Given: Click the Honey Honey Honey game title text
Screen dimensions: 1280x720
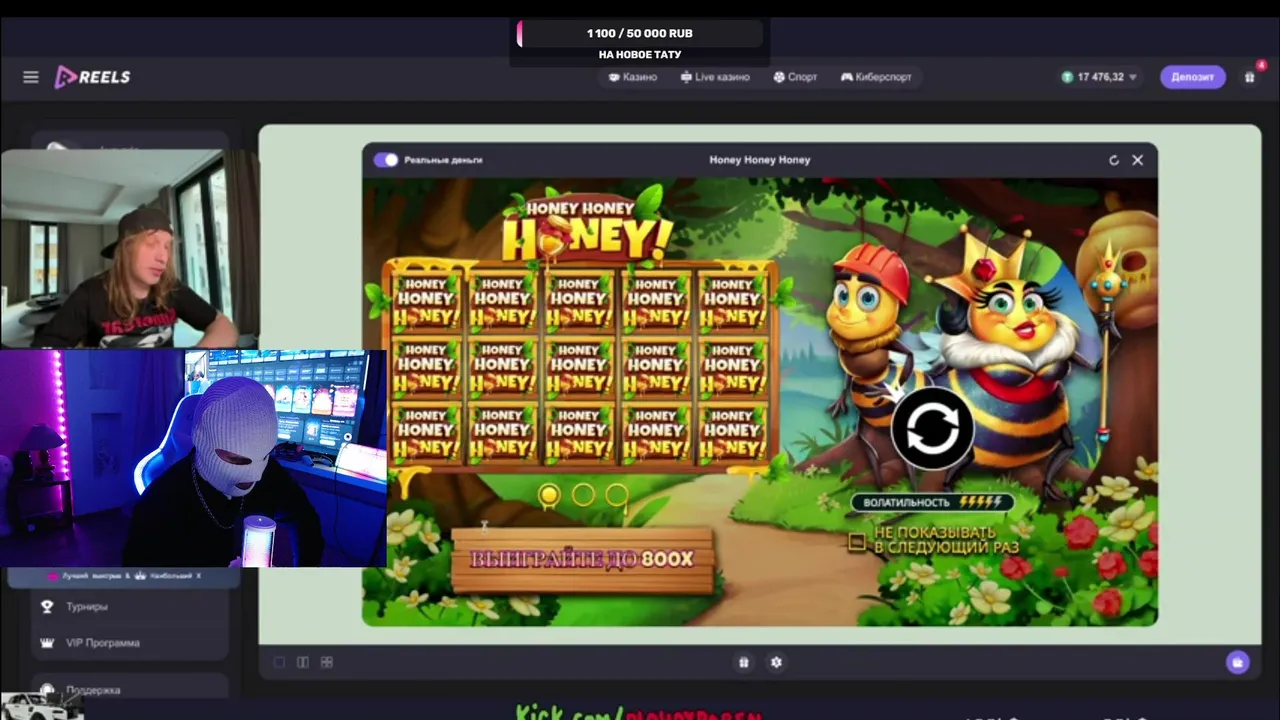Looking at the screenshot, I should point(760,160).
